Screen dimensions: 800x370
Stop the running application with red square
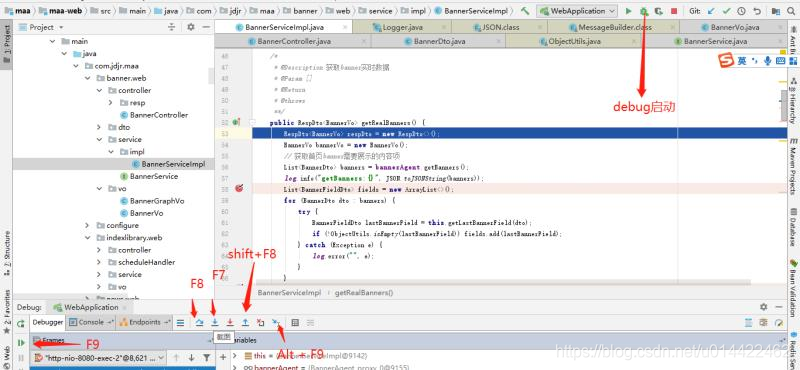point(674,11)
